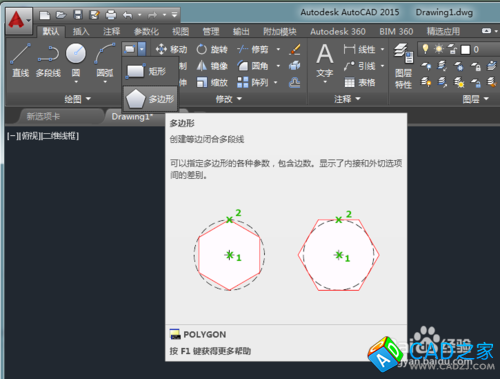Select the 圆 Circle tool
The image size is (500, 379).
click(76, 60)
